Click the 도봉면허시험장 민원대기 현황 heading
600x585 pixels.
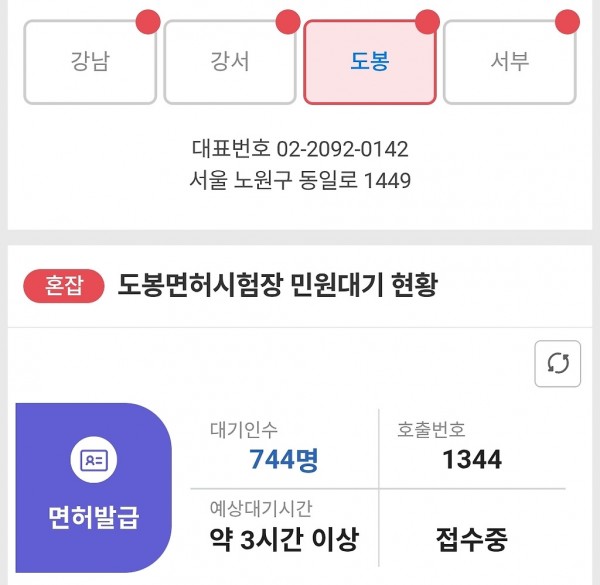pyautogui.click(x=278, y=286)
